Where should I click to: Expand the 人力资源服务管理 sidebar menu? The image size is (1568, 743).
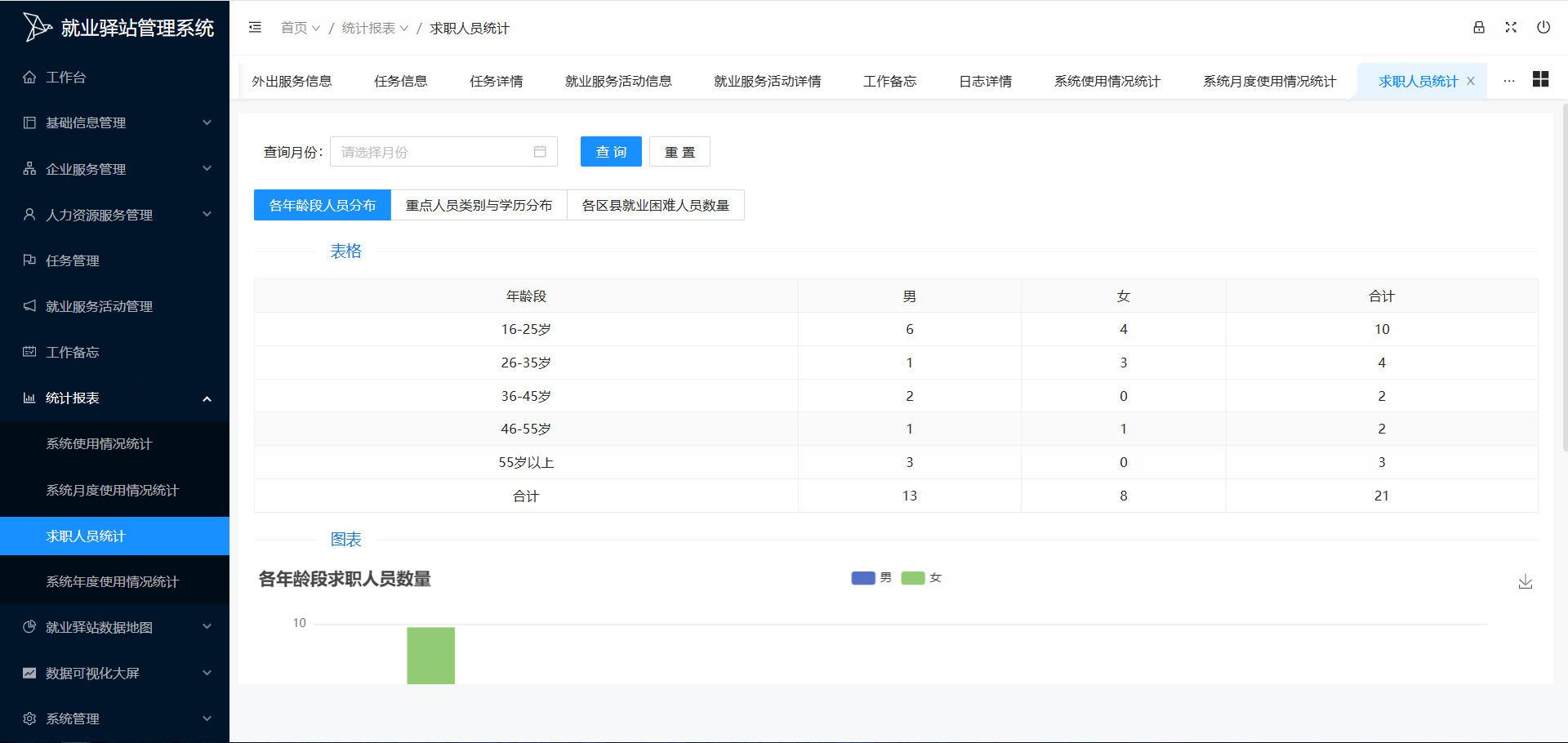(x=114, y=215)
